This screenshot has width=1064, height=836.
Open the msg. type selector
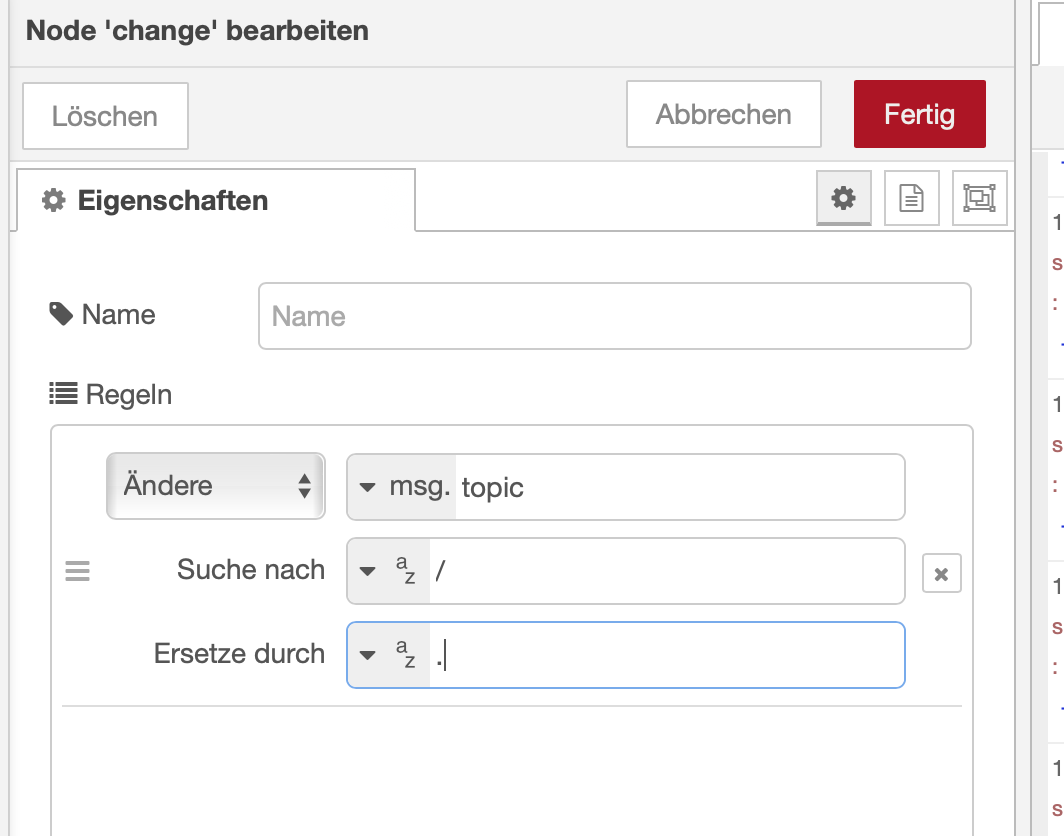pyautogui.click(x=402, y=487)
